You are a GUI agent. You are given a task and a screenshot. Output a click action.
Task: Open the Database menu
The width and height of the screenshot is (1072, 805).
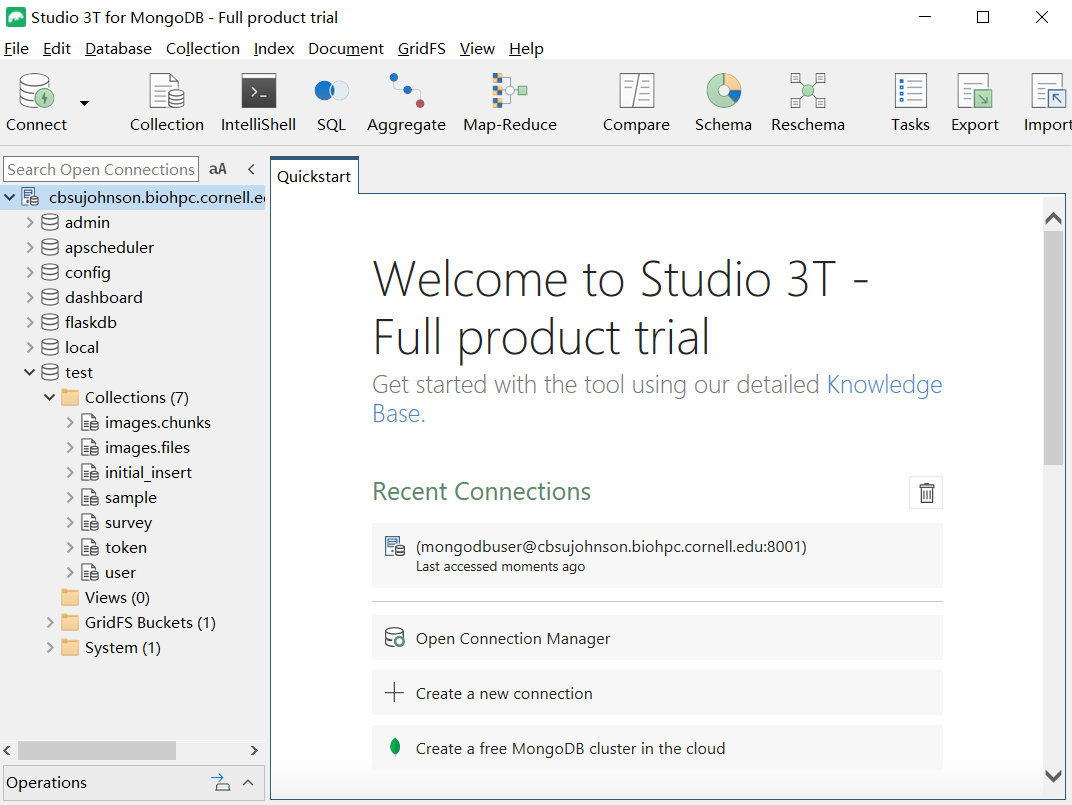point(118,49)
